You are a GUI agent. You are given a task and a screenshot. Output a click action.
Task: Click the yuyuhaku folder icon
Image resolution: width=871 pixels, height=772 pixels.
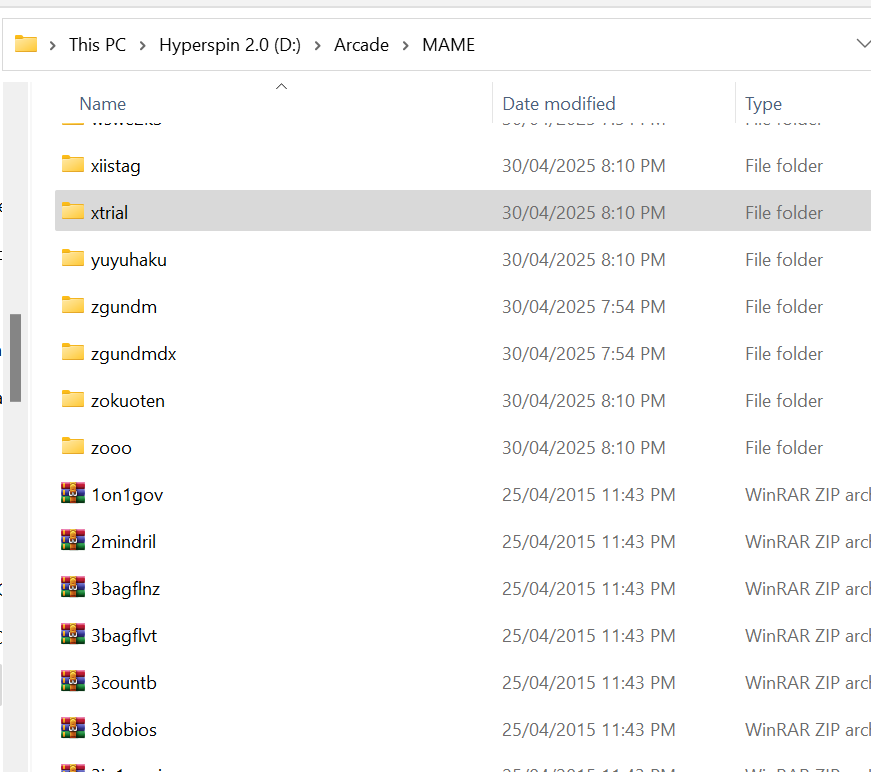[73, 258]
